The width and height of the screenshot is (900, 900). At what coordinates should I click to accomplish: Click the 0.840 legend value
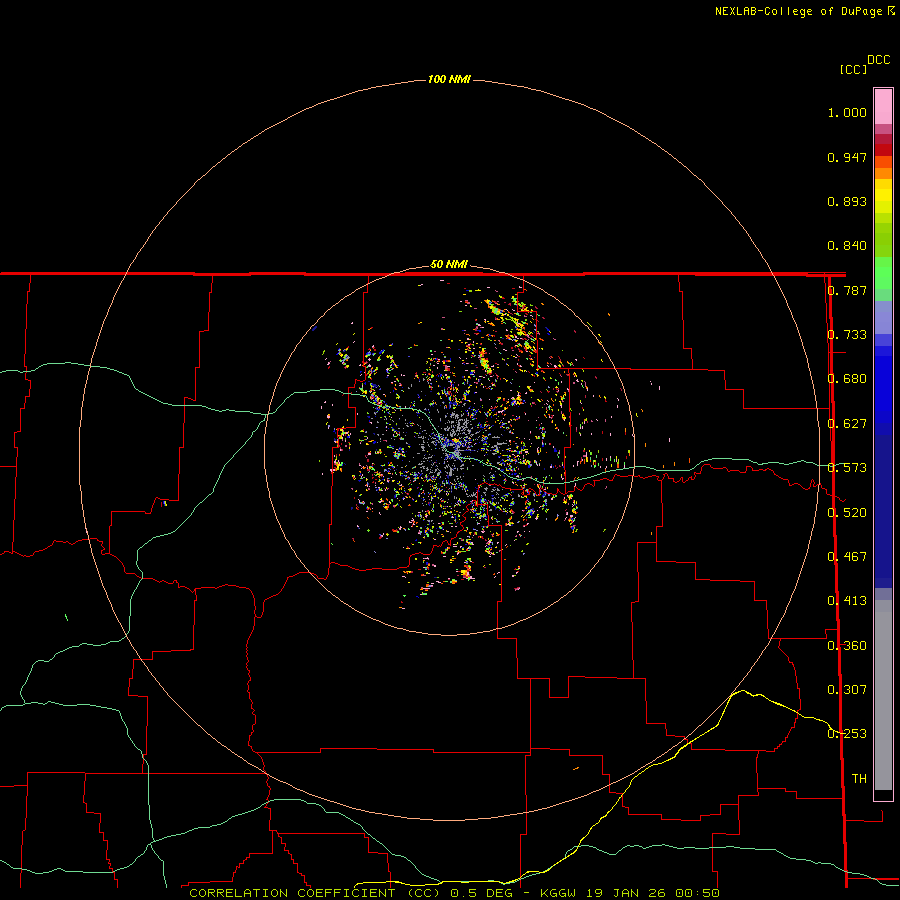847,246
